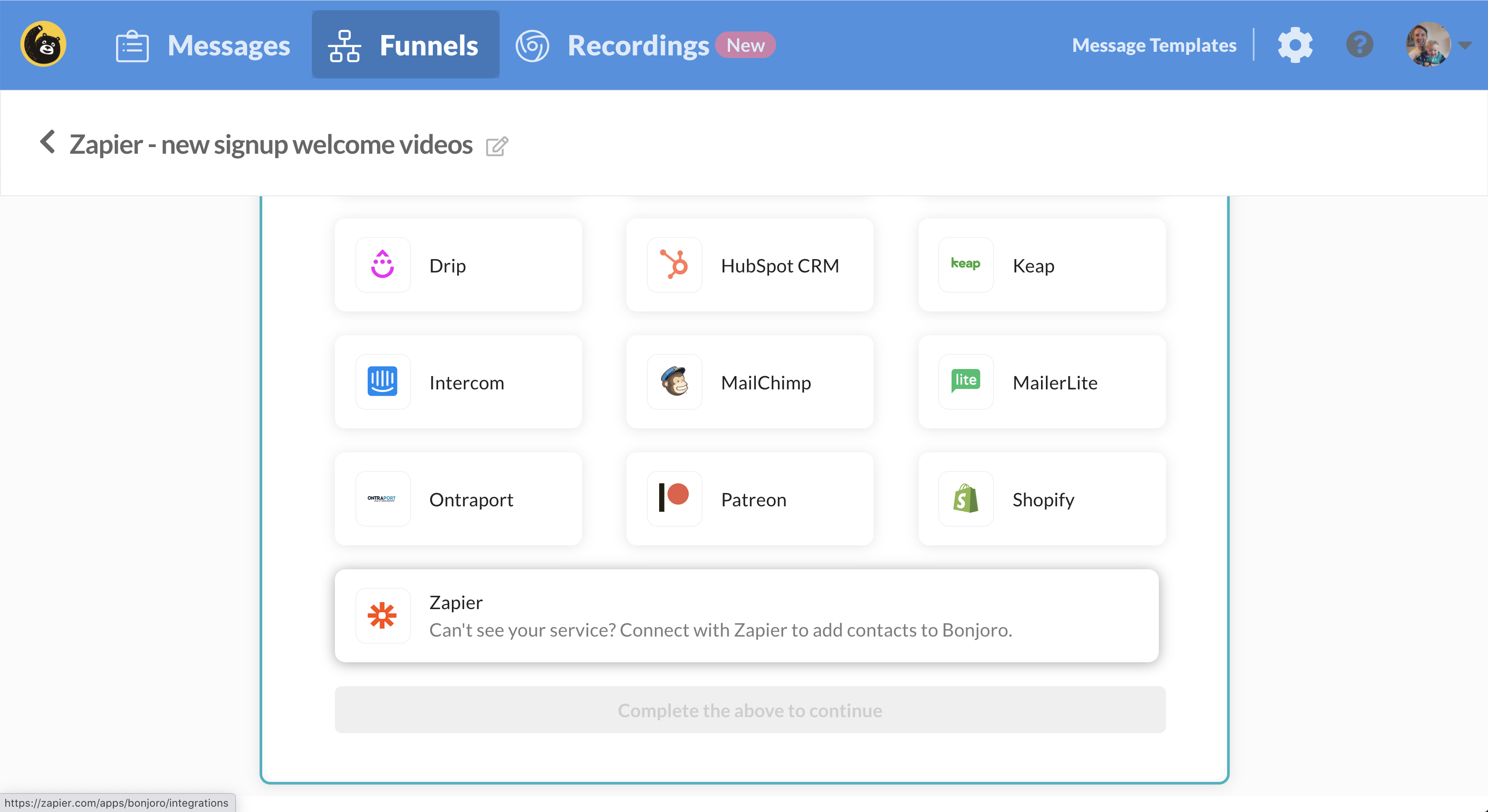Screen dimensions: 1488x812
Task: Go back using the left chevron
Action: (47, 141)
